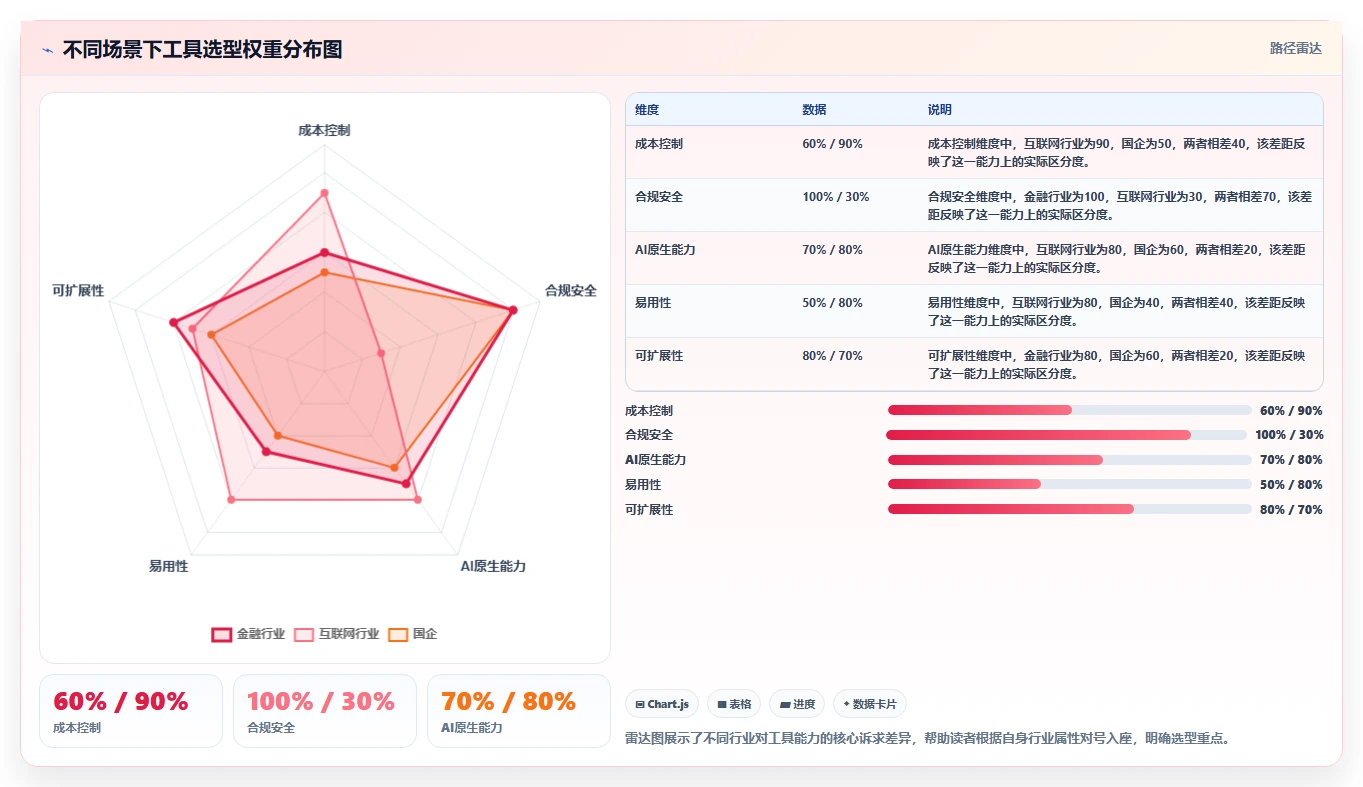
Task: Click the 合规安全 progress bar
Action: click(x=1066, y=435)
